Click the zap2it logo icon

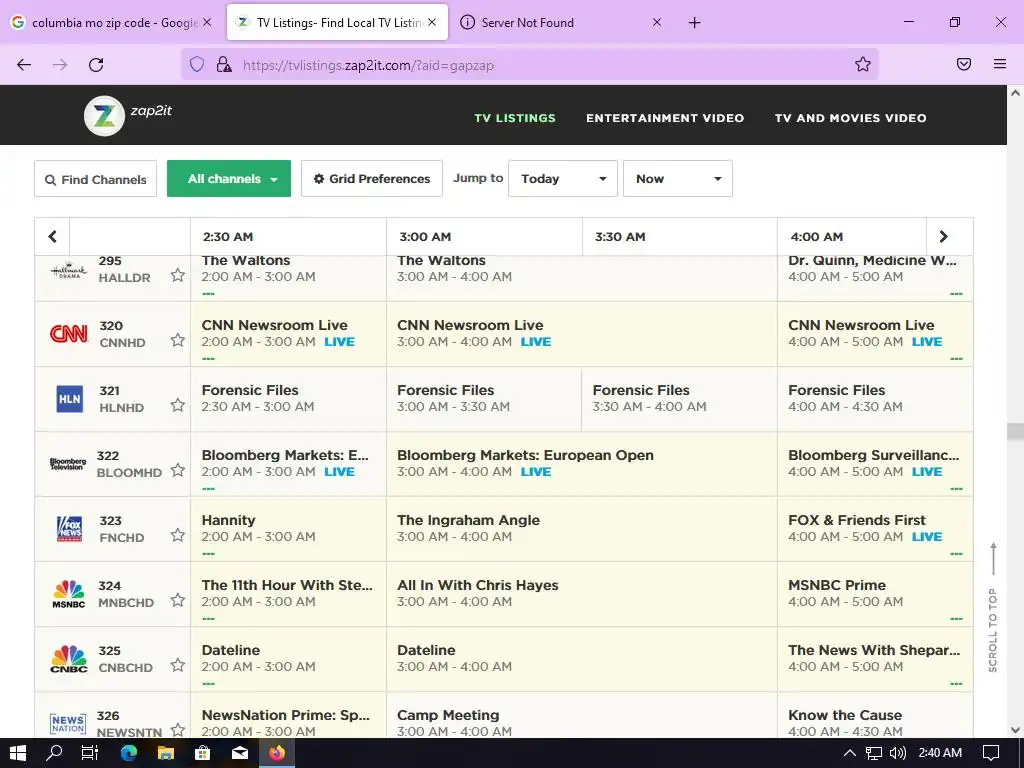click(x=104, y=116)
